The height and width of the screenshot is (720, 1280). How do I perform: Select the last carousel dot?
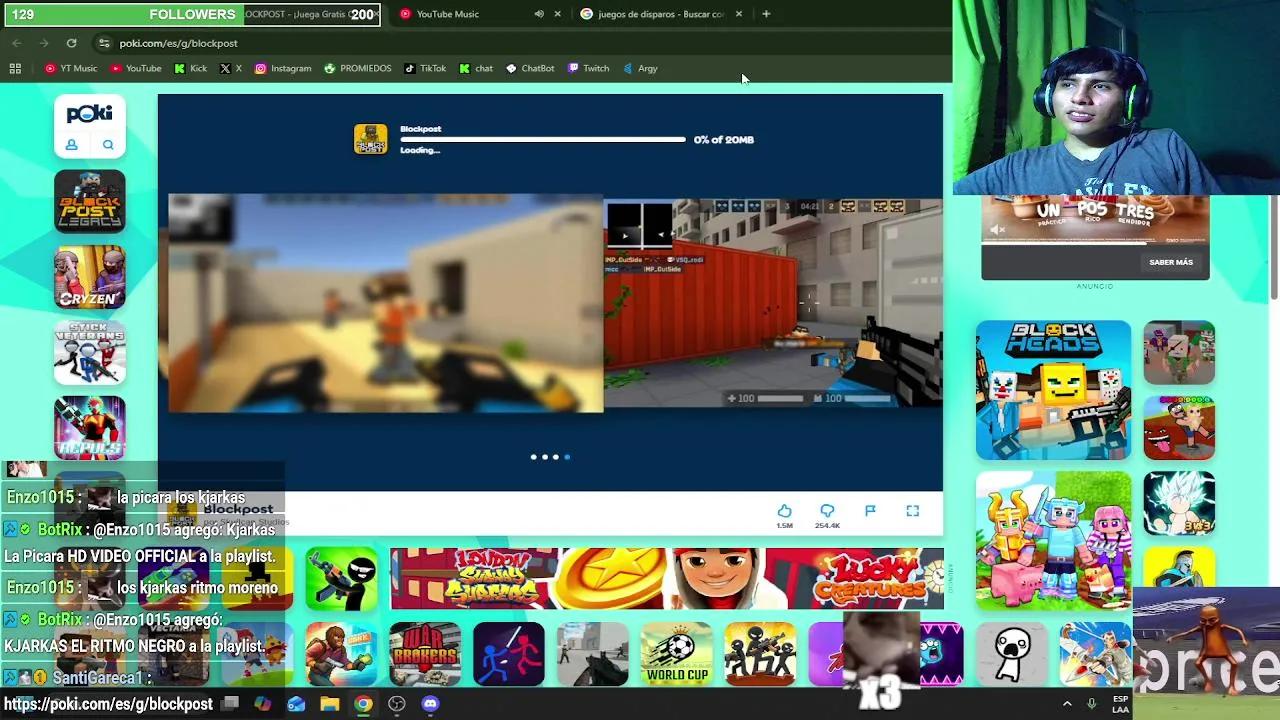coord(567,457)
